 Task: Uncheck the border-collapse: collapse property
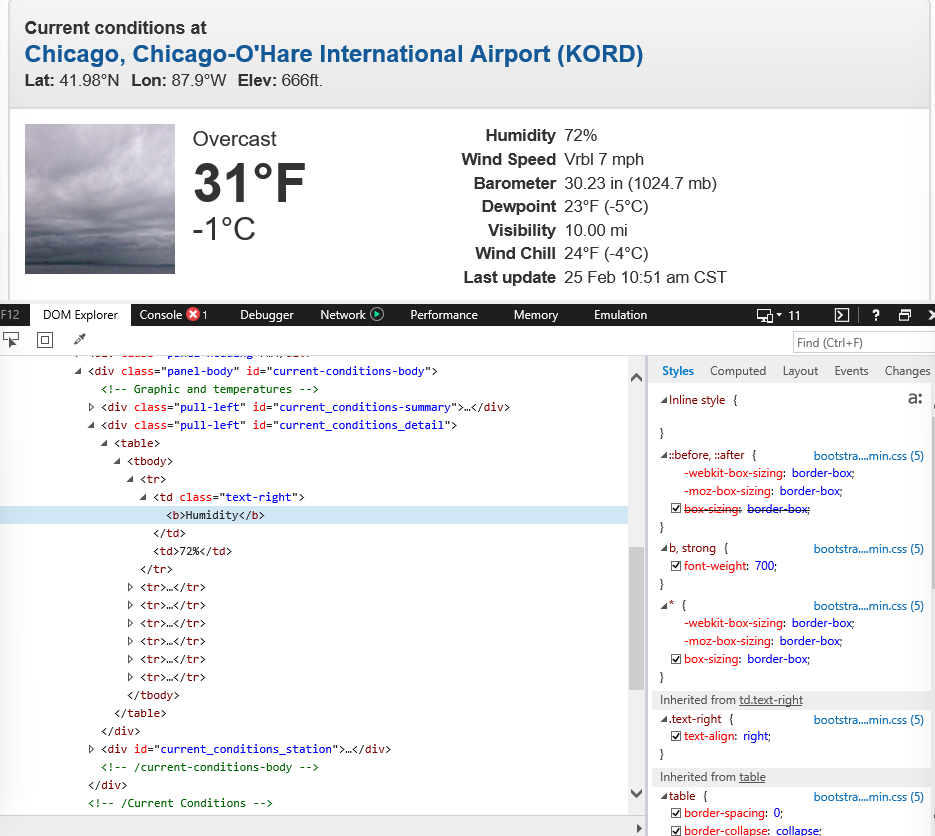point(676,831)
